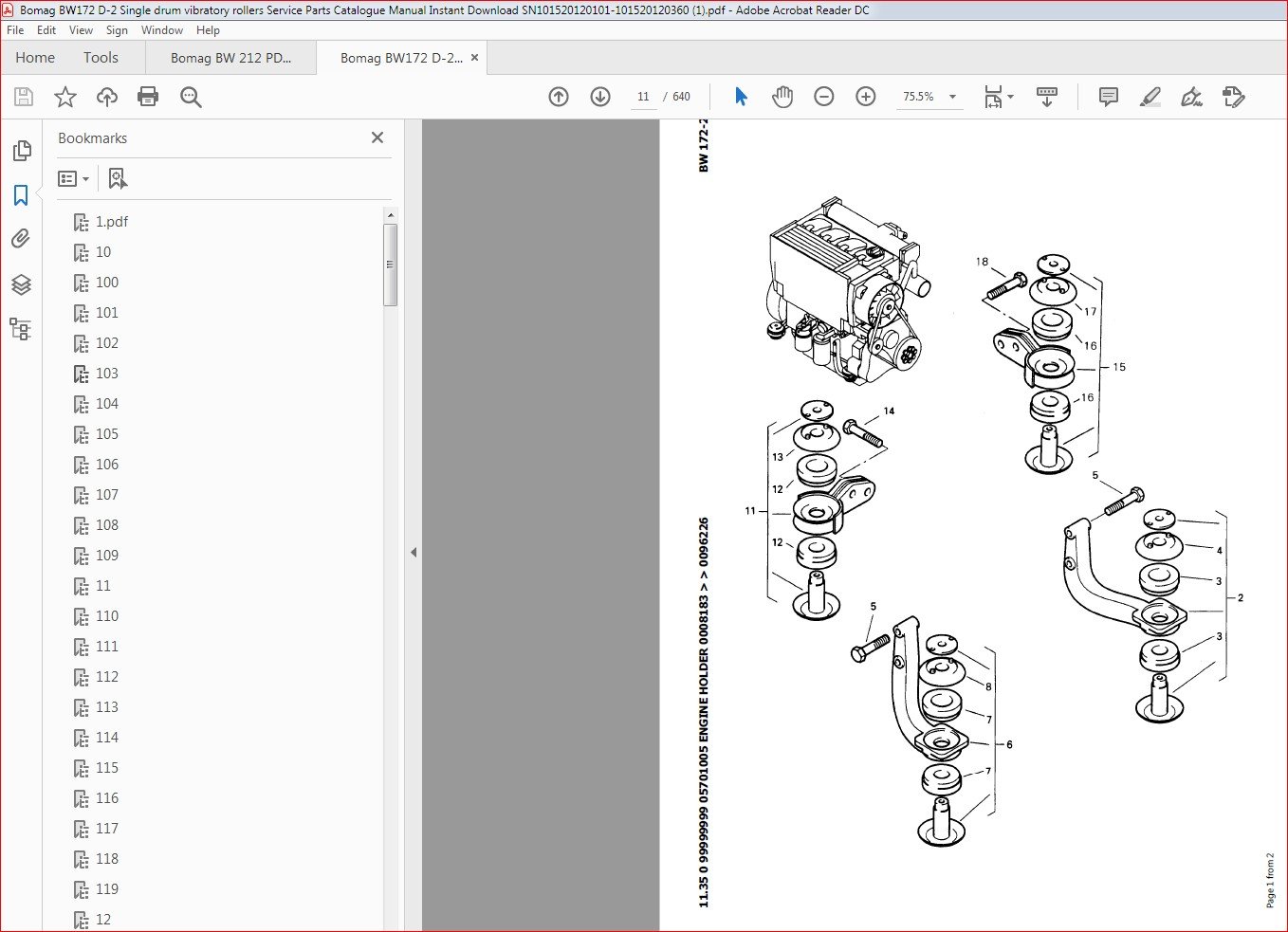This screenshot has width=1288, height=932.
Task: Find current bookmark icon
Action: pyautogui.click(x=118, y=178)
